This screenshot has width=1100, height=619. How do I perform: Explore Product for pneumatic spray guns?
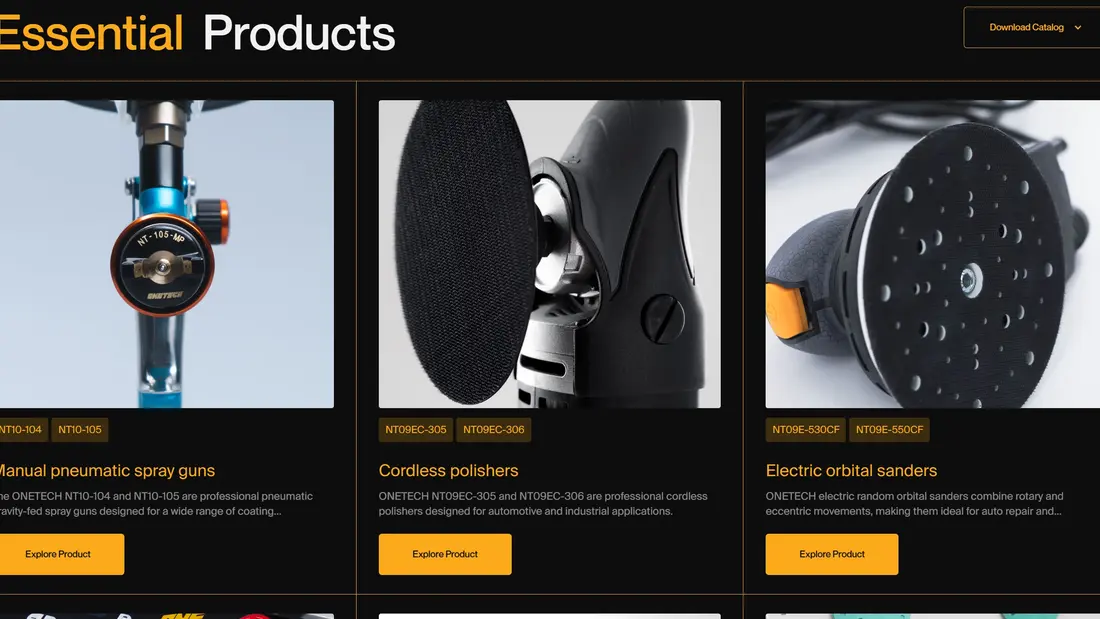tap(60, 554)
